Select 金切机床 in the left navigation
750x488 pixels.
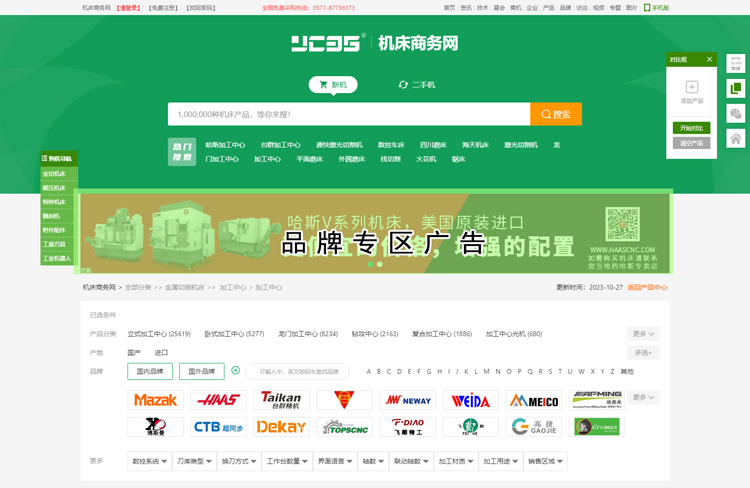(x=56, y=174)
